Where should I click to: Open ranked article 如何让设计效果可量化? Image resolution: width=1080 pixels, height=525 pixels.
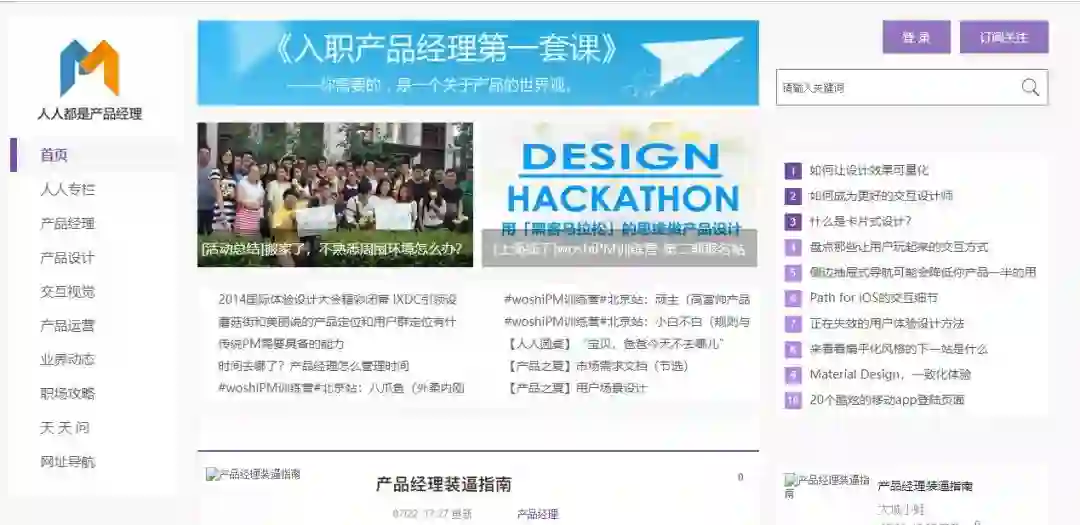[869, 170]
